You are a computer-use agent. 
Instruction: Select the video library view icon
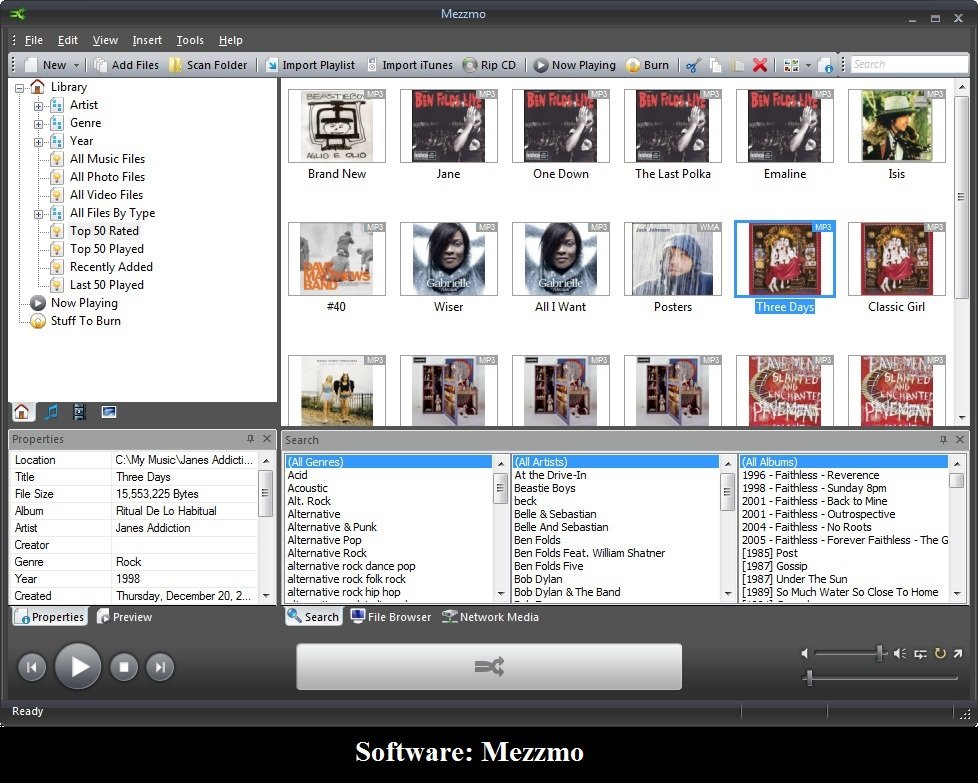tap(78, 411)
